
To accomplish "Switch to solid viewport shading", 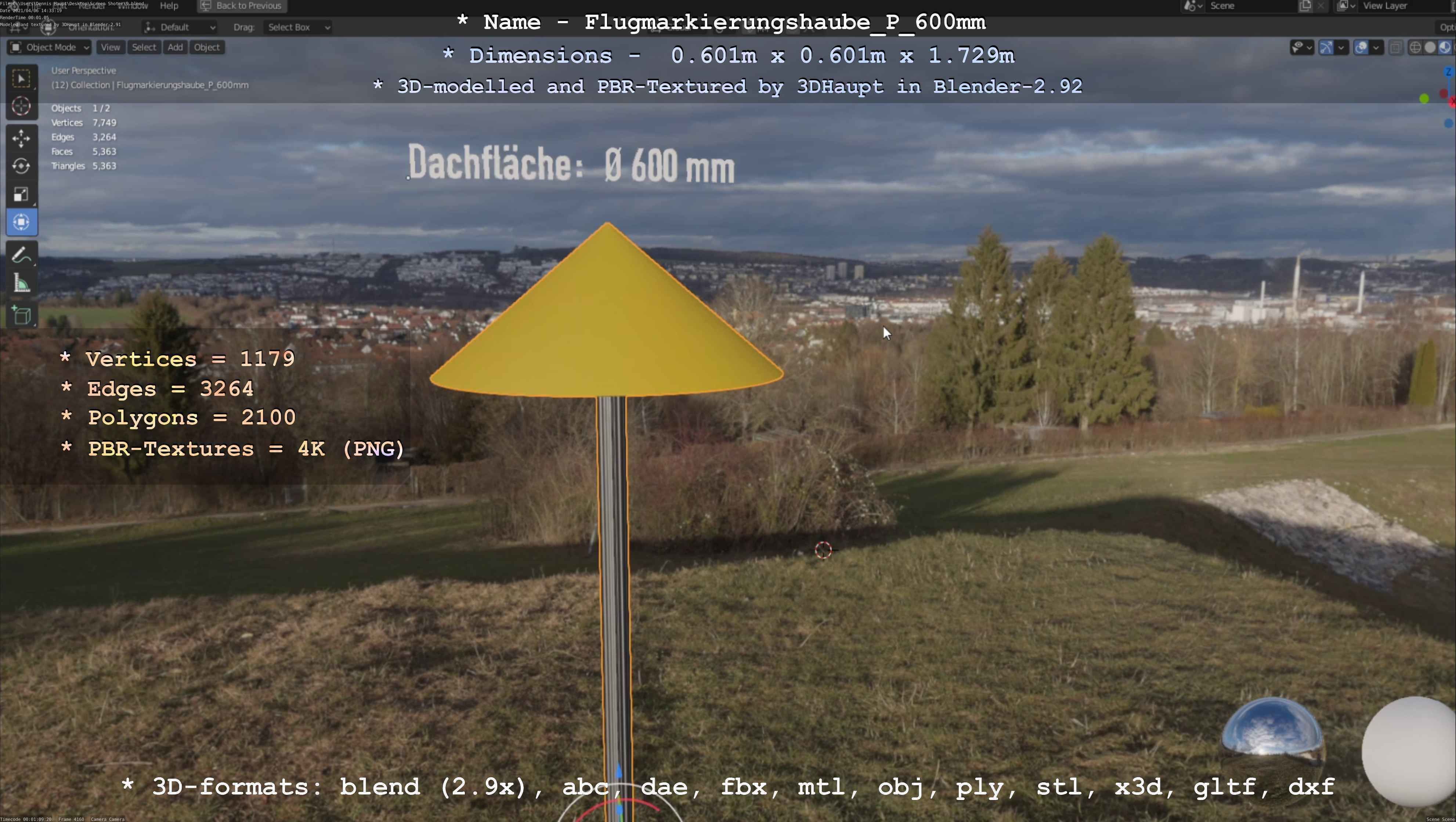I will point(1430,47).
